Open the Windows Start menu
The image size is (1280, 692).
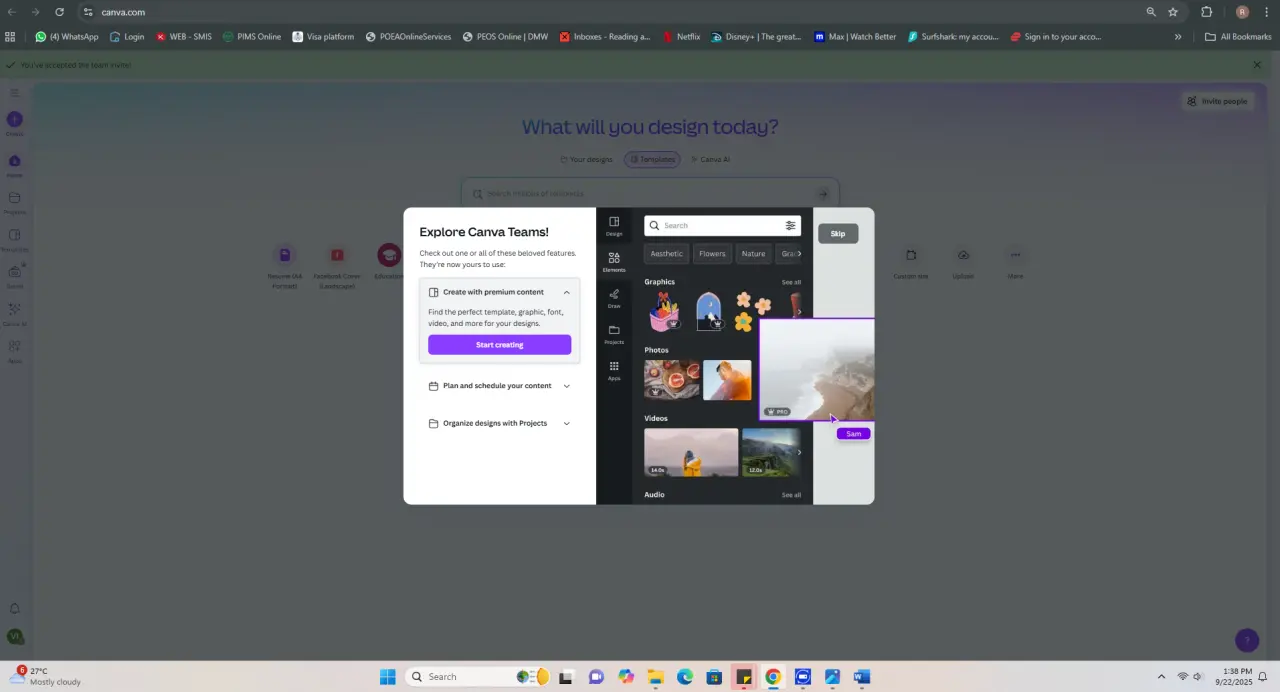pos(387,677)
